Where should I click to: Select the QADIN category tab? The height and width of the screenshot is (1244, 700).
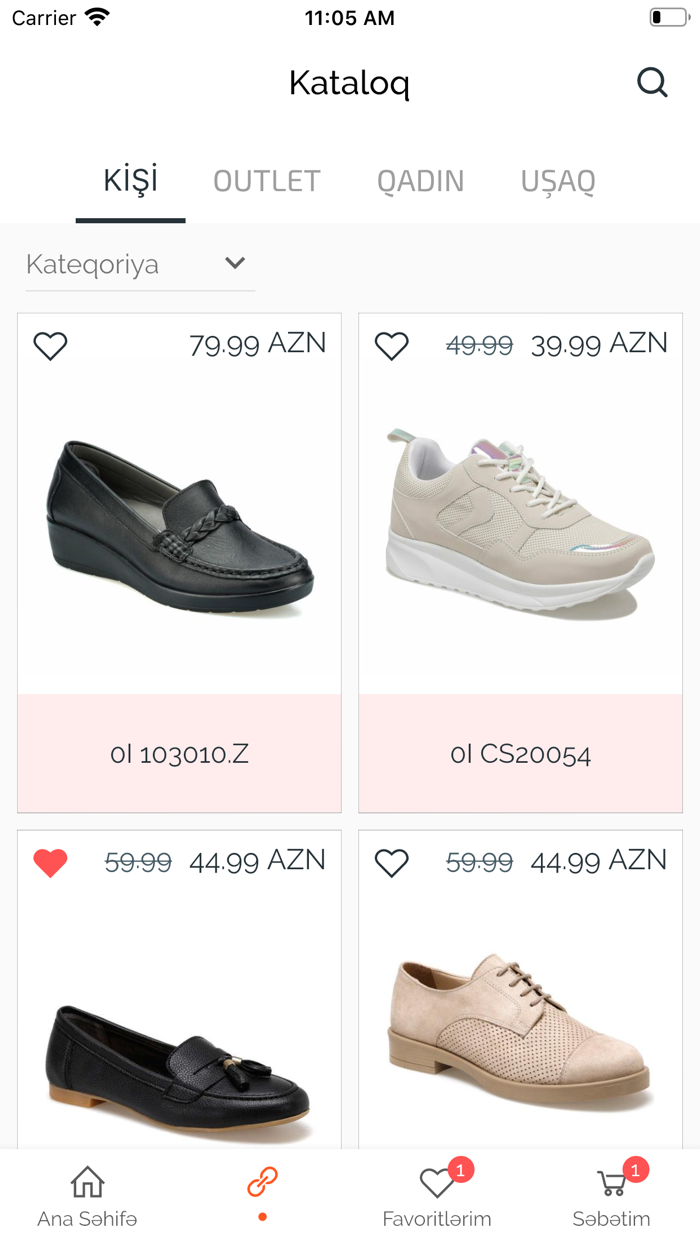(420, 181)
